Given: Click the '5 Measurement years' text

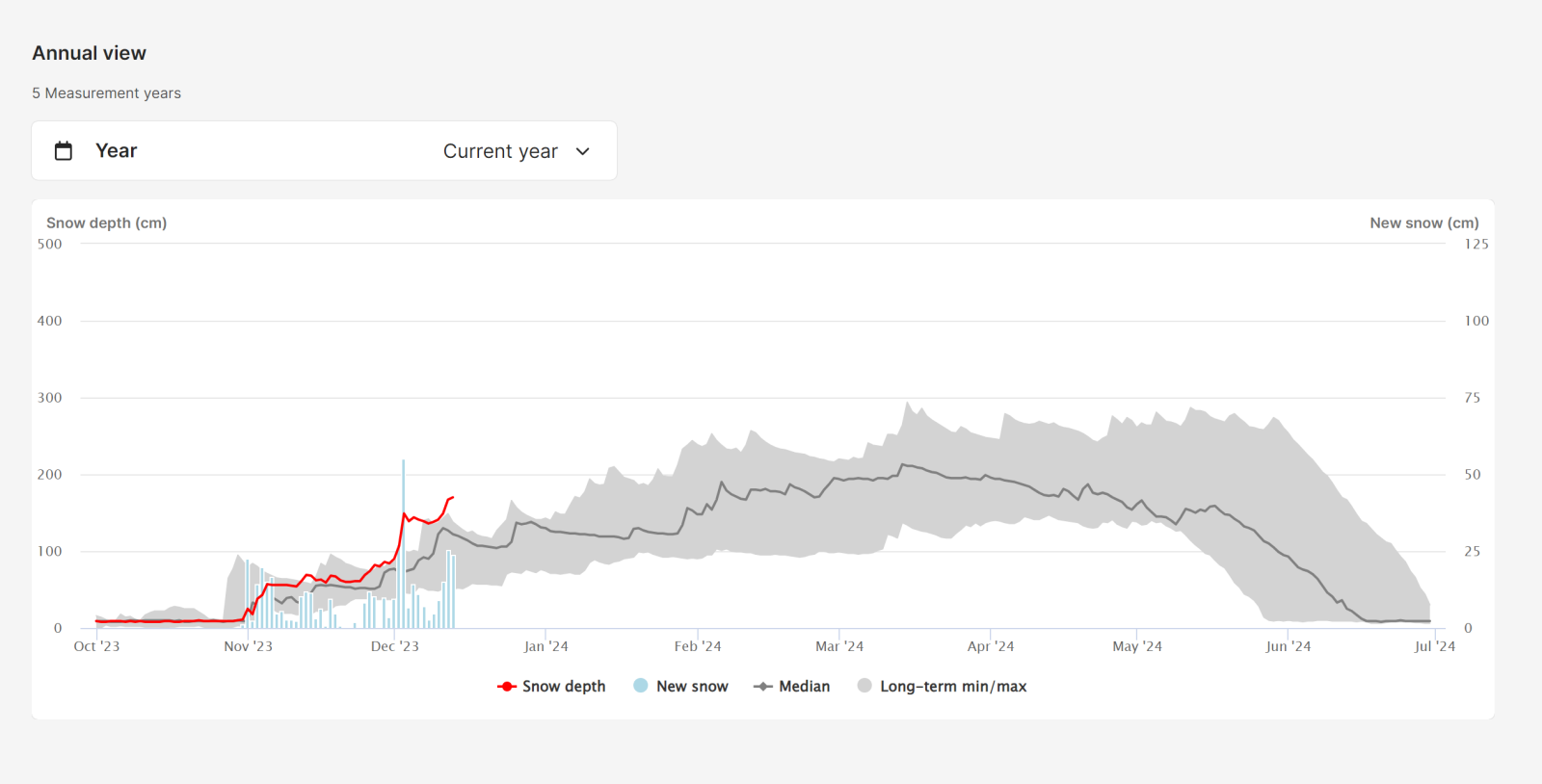Looking at the screenshot, I should [x=106, y=93].
